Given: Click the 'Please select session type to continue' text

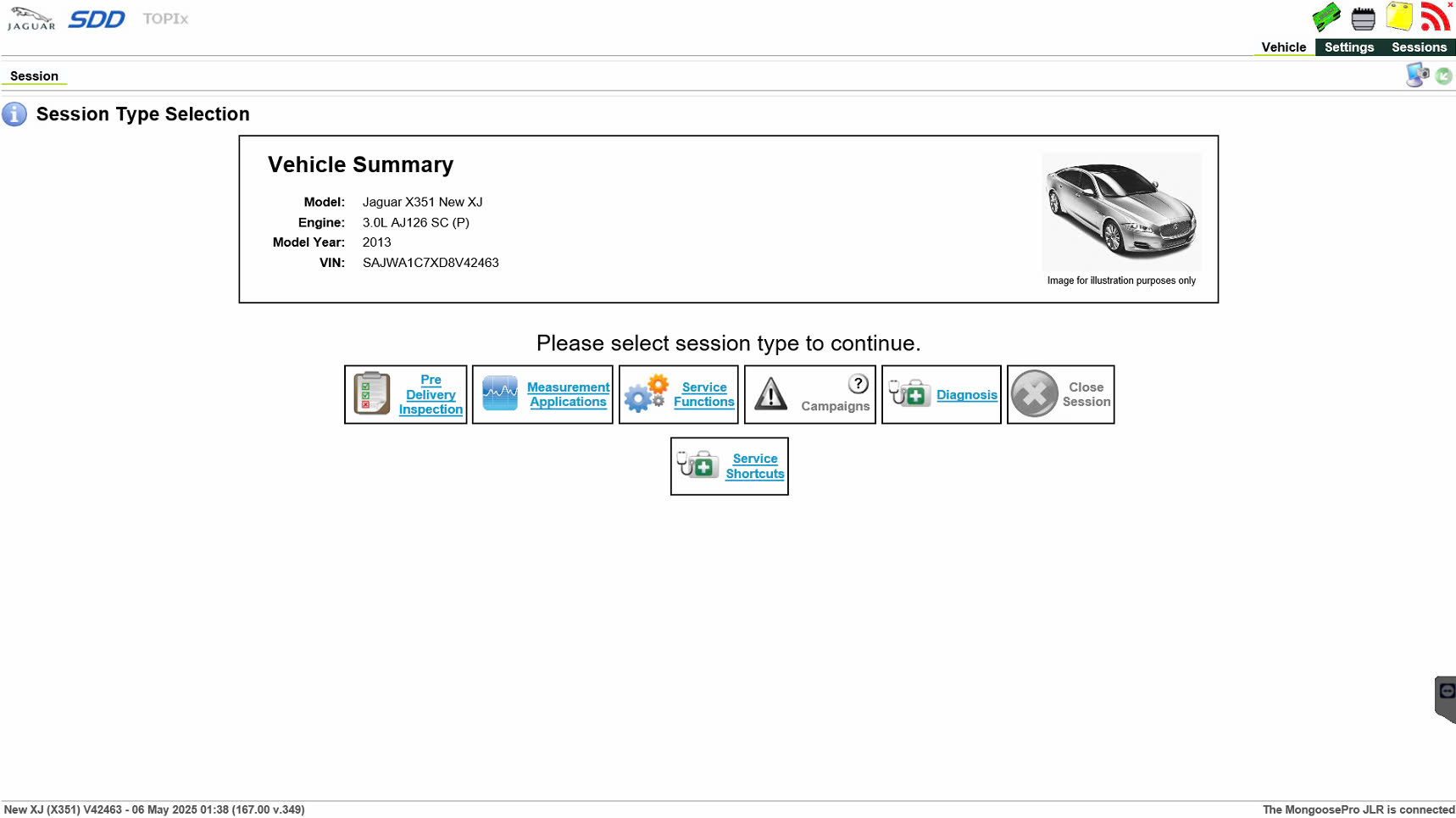Looking at the screenshot, I should (x=728, y=343).
